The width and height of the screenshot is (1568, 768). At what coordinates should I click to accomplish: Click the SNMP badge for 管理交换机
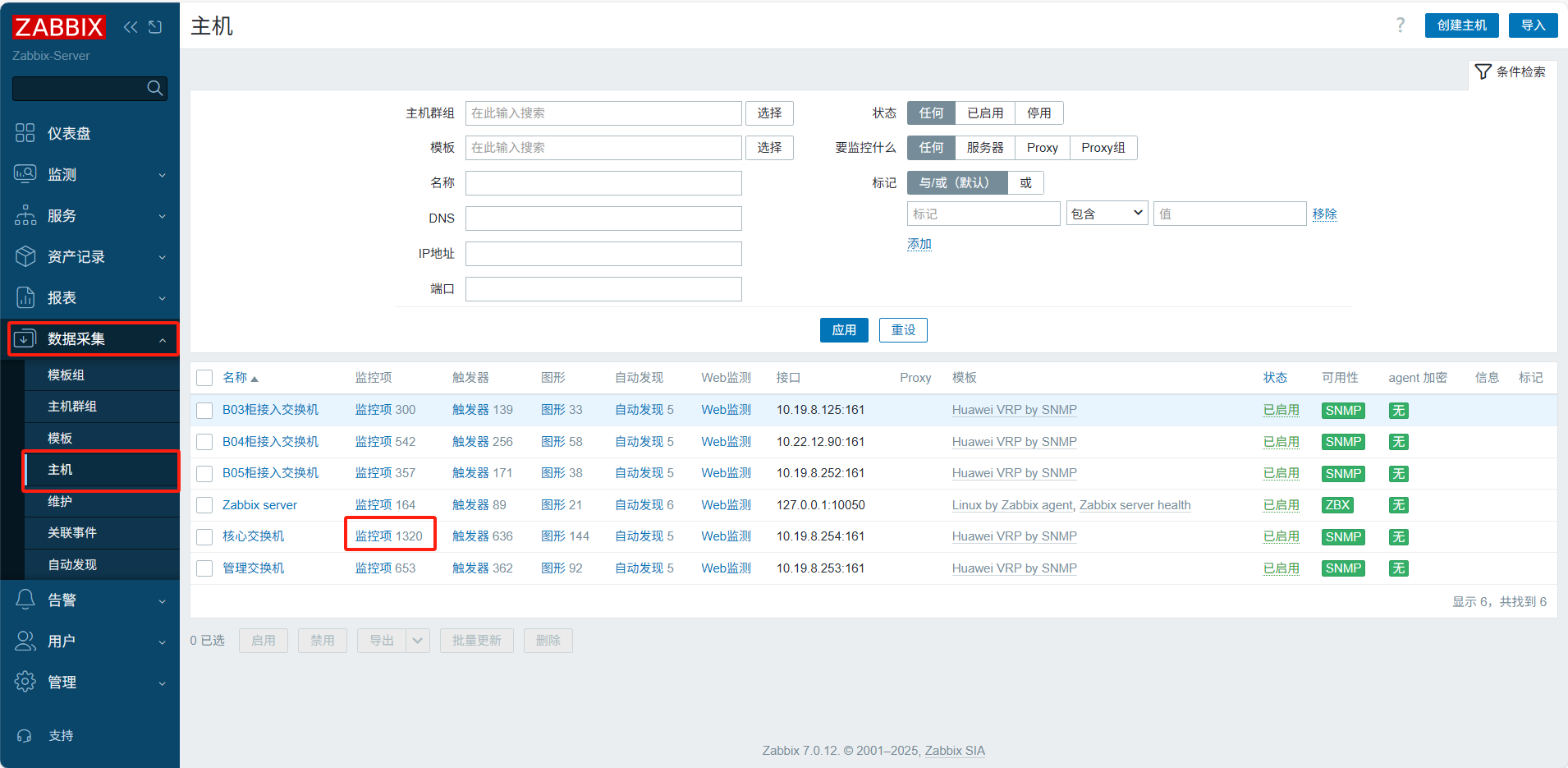pos(1343,568)
